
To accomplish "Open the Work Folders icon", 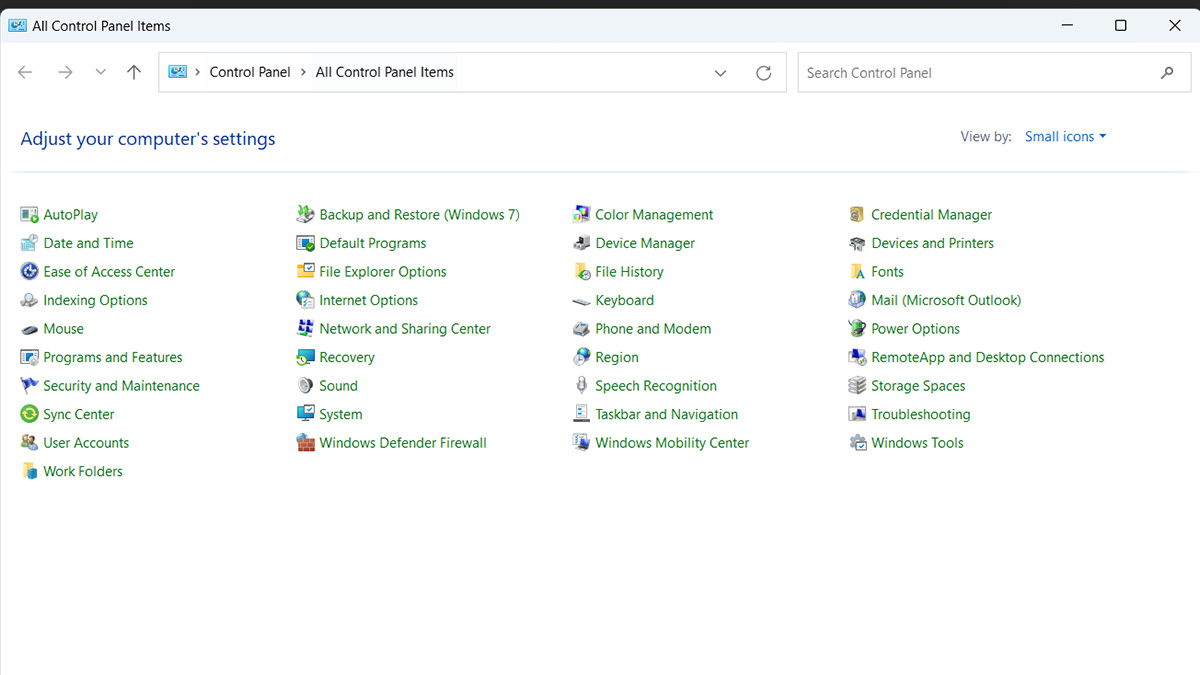I will 29,471.
